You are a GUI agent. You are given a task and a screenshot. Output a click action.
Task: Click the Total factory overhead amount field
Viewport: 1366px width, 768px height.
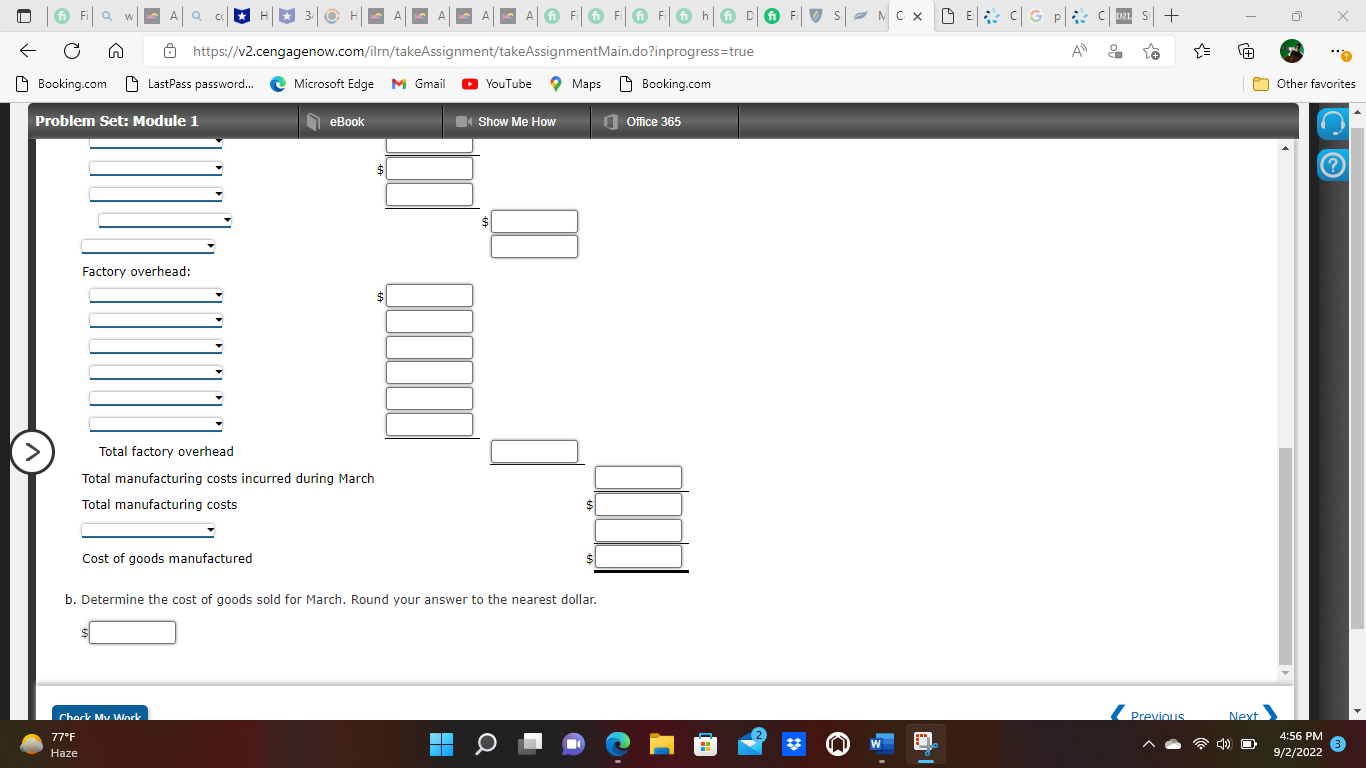534,451
